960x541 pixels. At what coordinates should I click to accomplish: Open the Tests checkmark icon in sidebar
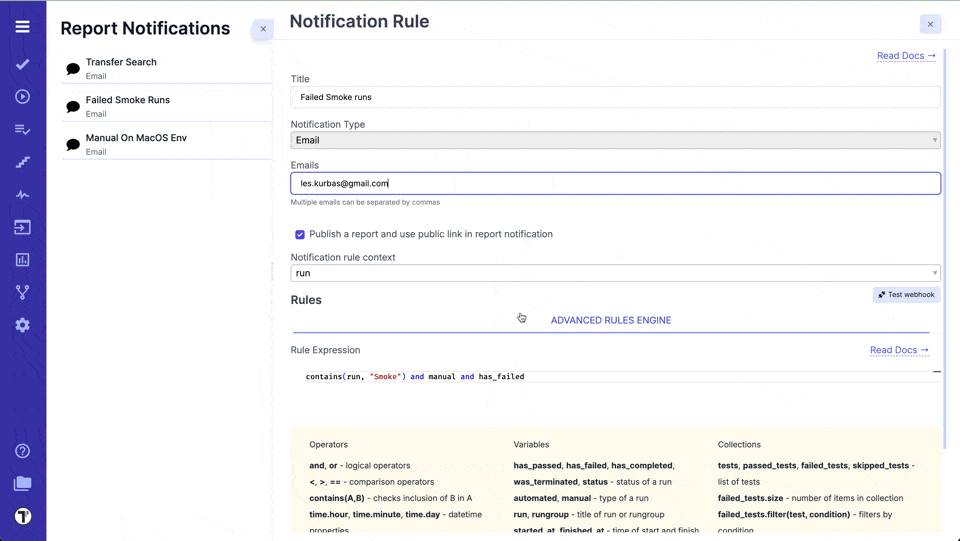[x=22, y=64]
